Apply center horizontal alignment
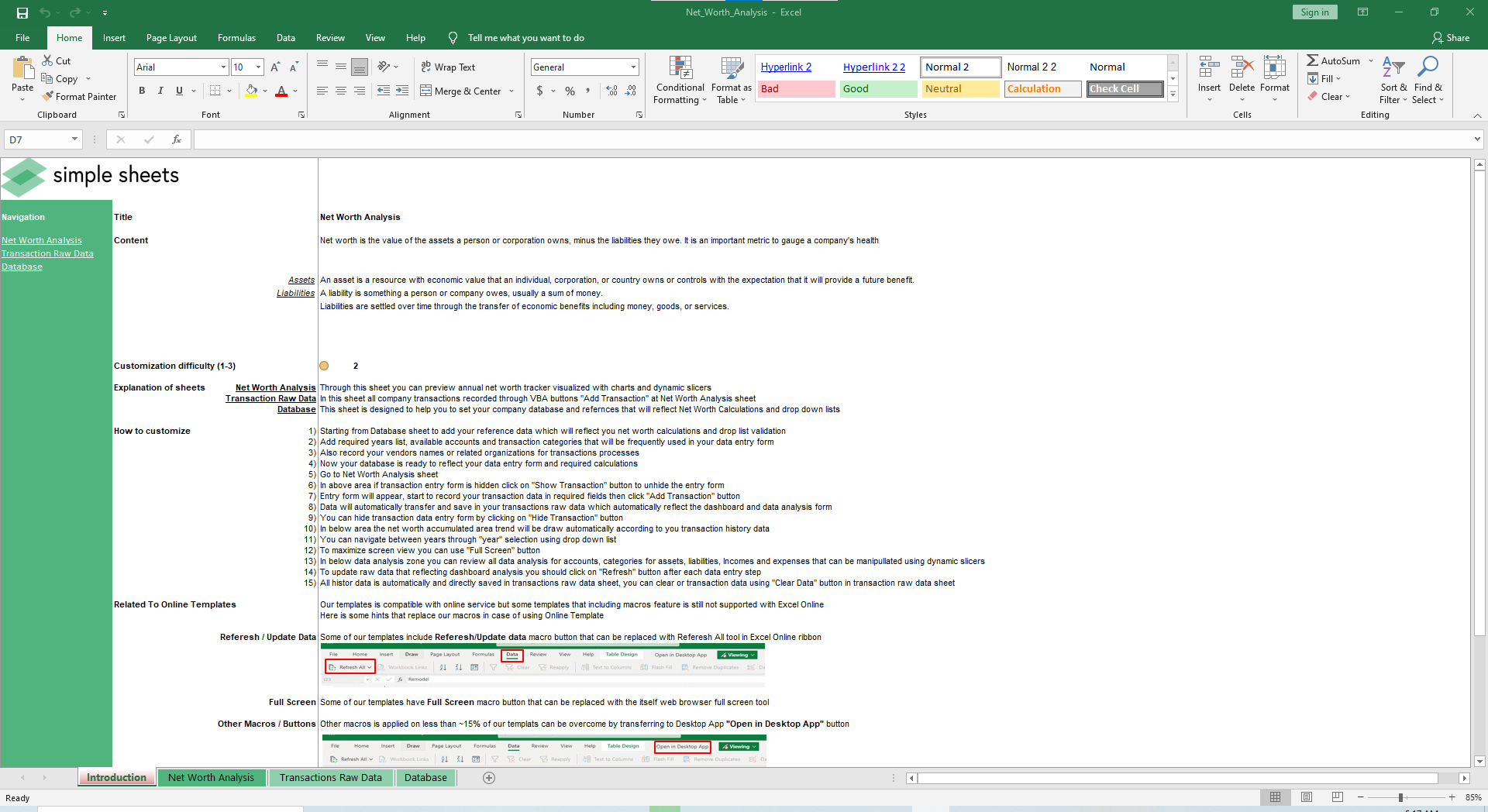Image resolution: width=1488 pixels, height=812 pixels. [x=341, y=91]
